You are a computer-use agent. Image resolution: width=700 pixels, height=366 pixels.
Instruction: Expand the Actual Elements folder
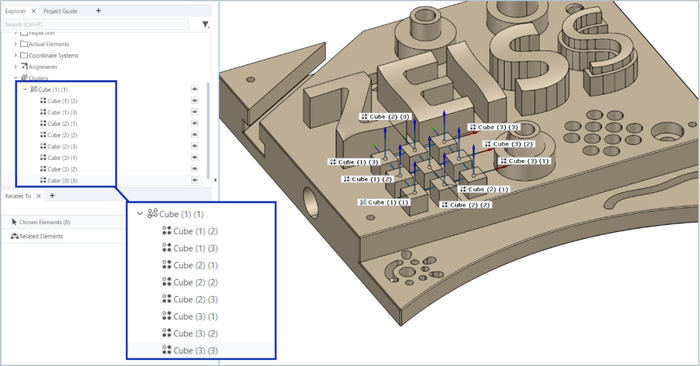pyautogui.click(x=16, y=44)
